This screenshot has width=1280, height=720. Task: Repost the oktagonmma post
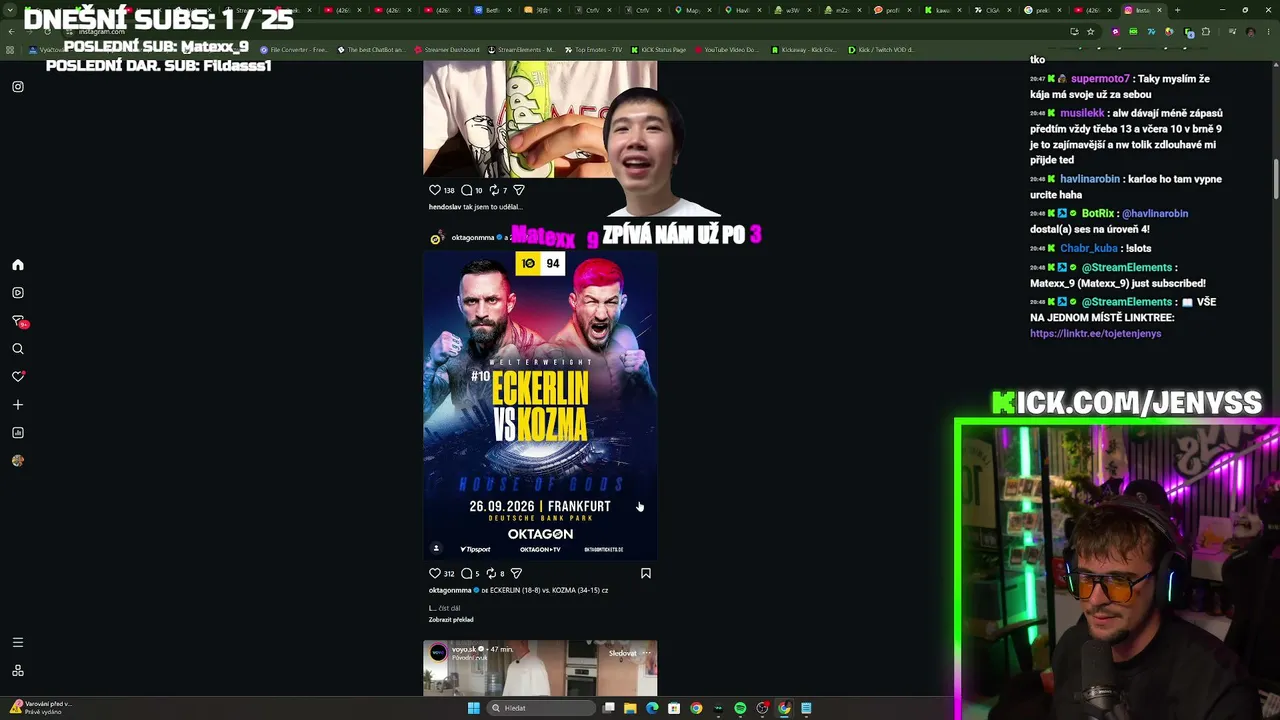tap(491, 573)
